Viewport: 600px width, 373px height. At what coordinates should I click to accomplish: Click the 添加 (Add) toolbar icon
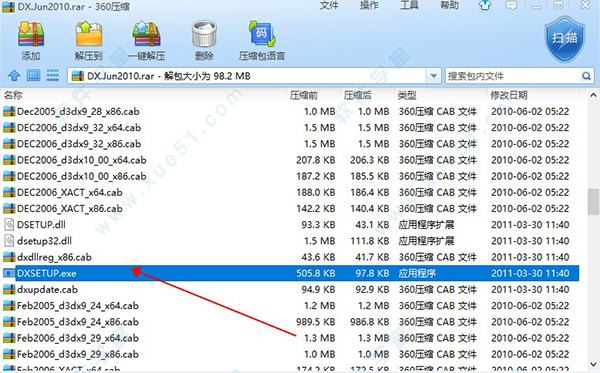coord(31,34)
